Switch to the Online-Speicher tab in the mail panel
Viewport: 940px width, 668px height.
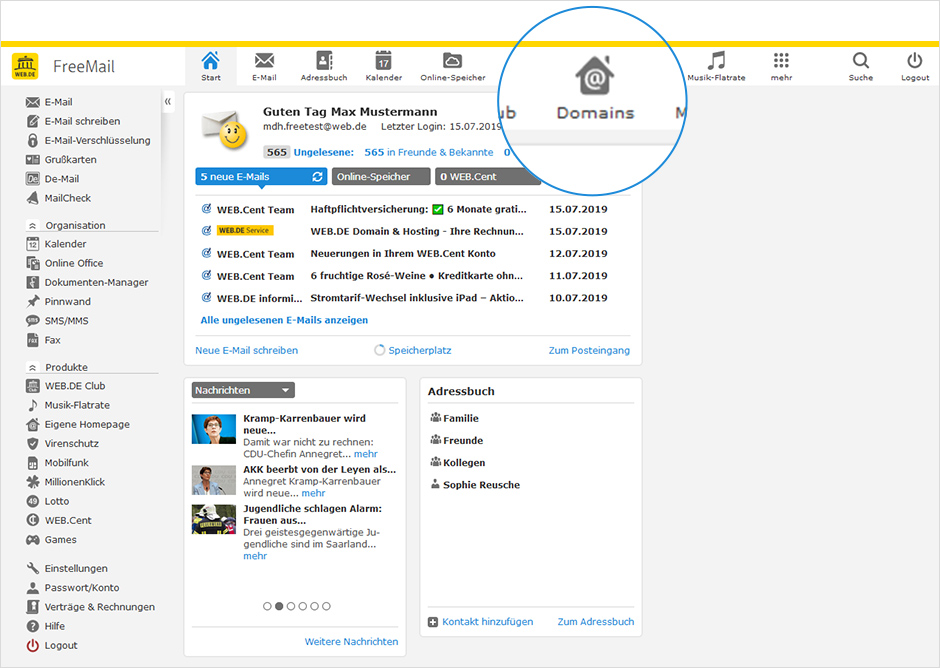click(x=381, y=177)
